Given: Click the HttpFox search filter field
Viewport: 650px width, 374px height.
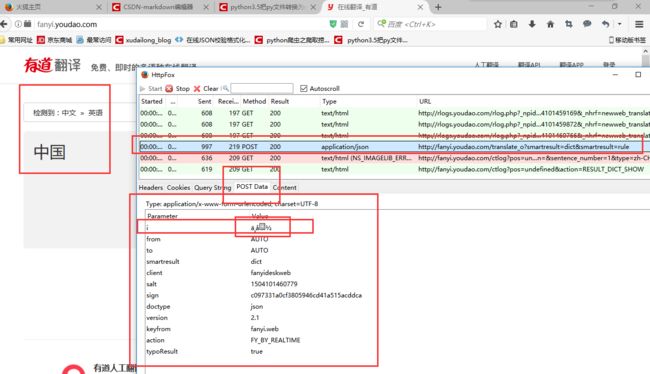Looking at the screenshot, I should [262, 88].
